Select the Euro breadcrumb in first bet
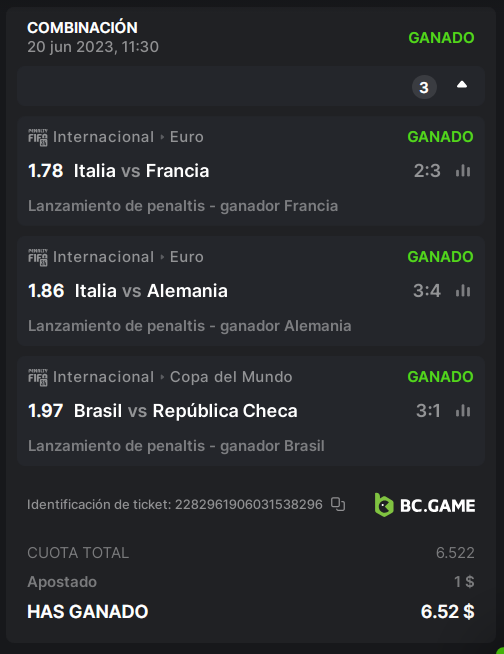Screen dimensions: 504x654 [186, 137]
